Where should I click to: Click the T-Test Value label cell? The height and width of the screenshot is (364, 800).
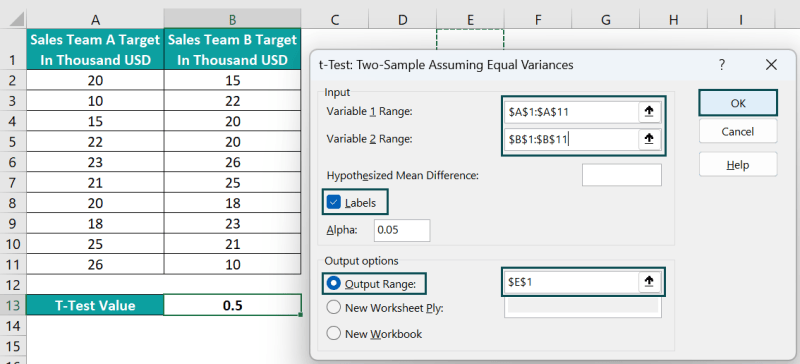95,305
